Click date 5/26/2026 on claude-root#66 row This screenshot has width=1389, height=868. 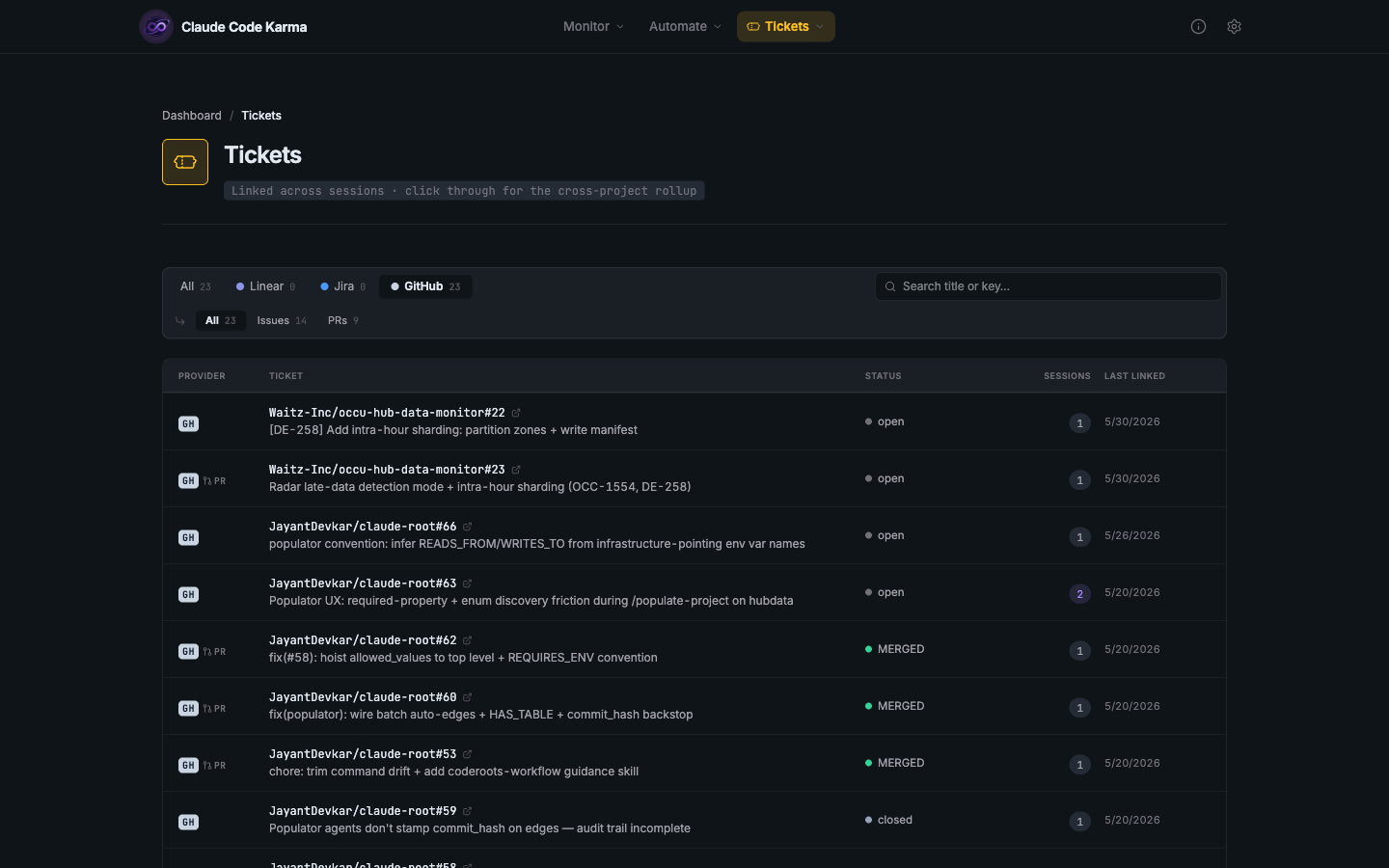1132,535
